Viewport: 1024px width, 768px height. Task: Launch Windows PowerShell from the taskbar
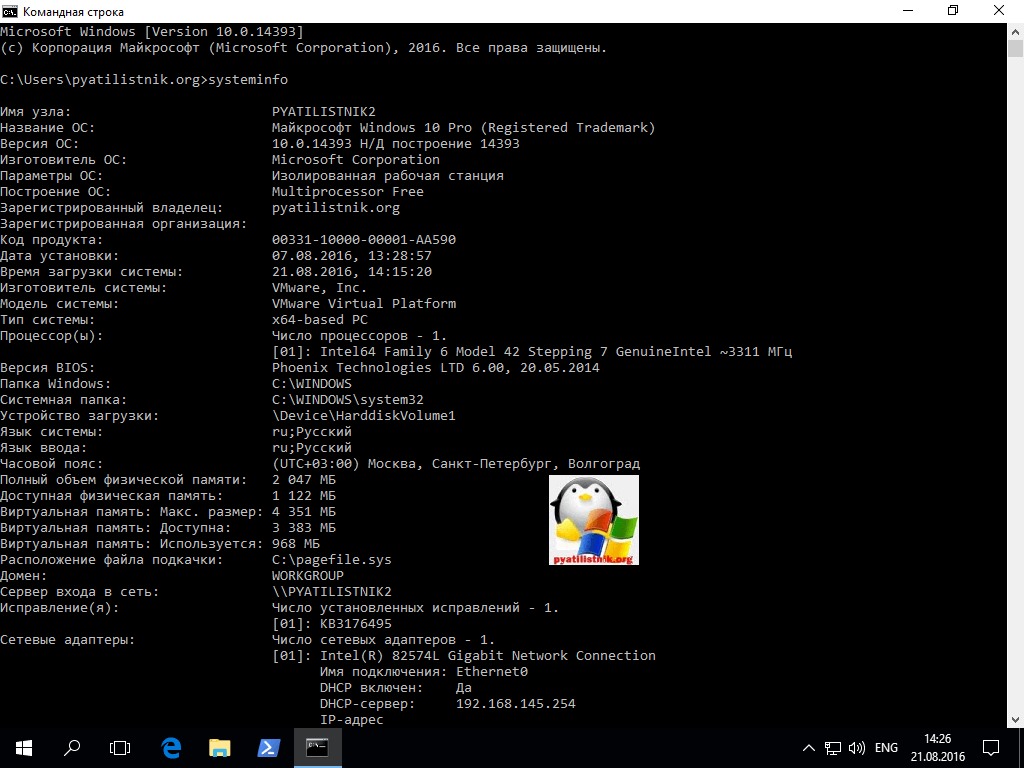point(269,747)
